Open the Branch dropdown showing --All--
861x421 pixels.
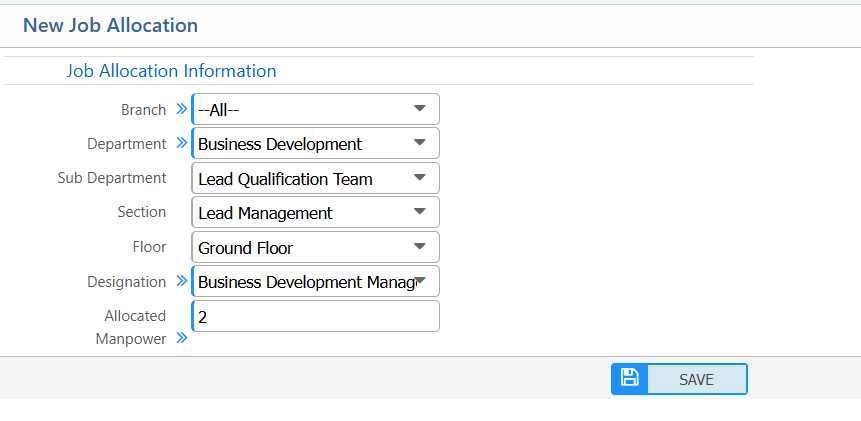click(x=315, y=109)
